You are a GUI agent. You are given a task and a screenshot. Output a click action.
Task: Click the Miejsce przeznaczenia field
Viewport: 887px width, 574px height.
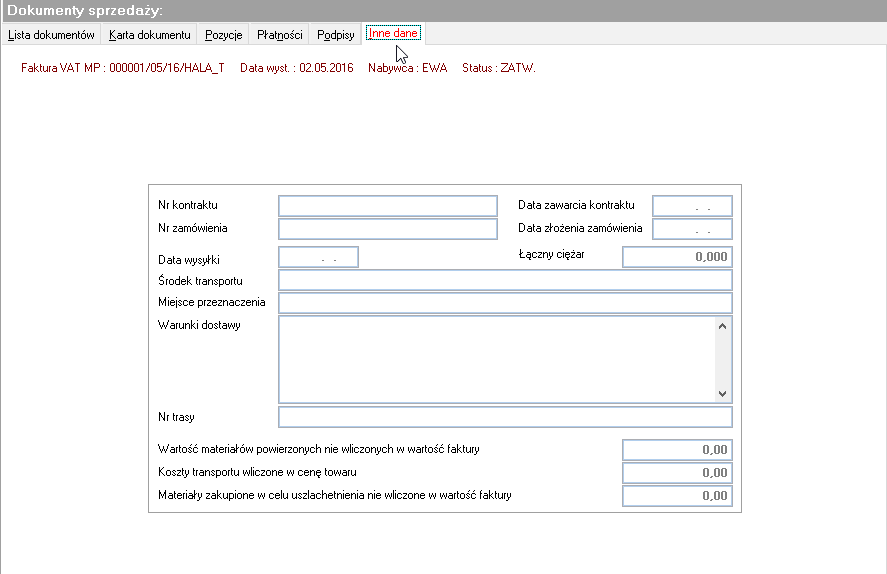[505, 303]
